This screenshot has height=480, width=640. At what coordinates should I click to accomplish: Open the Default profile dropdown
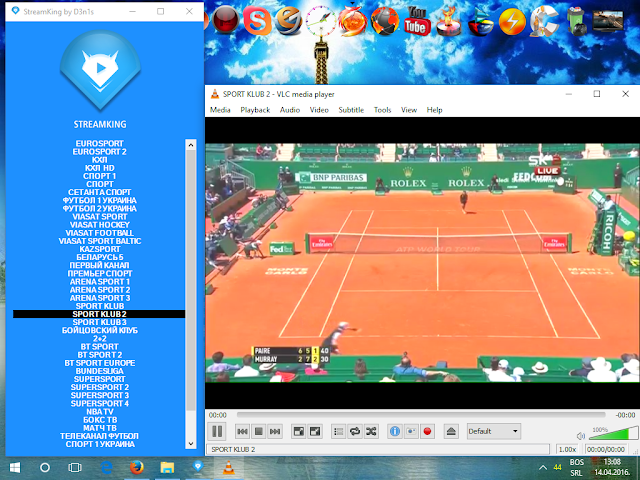(x=493, y=431)
